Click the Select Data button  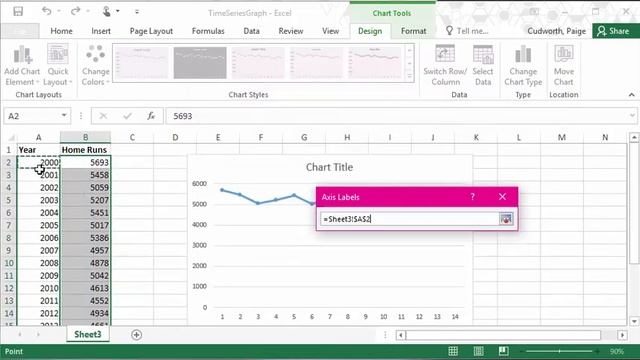(x=483, y=65)
